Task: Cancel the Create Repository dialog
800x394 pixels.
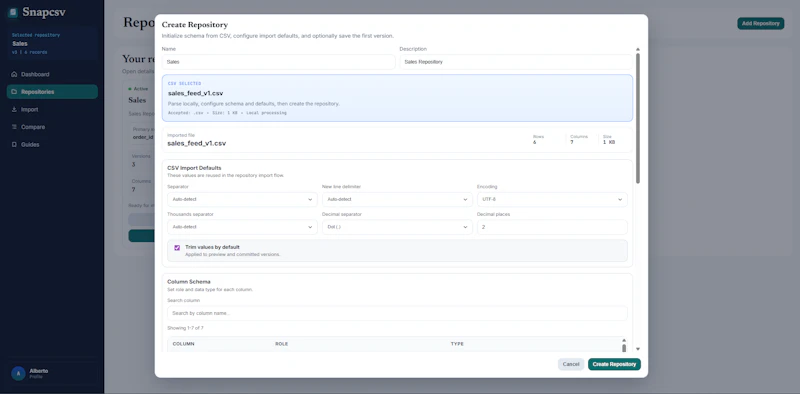Action: point(571,364)
